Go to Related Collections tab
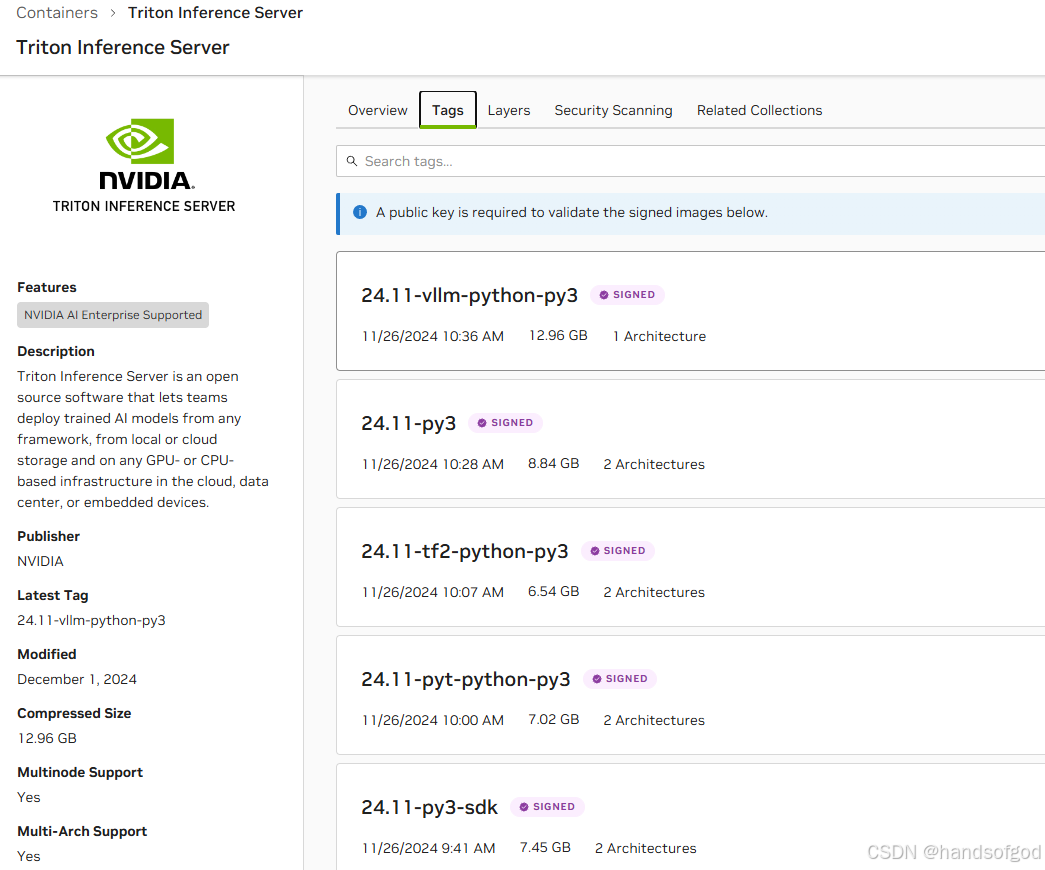The width and height of the screenshot is (1045, 870). pos(760,110)
